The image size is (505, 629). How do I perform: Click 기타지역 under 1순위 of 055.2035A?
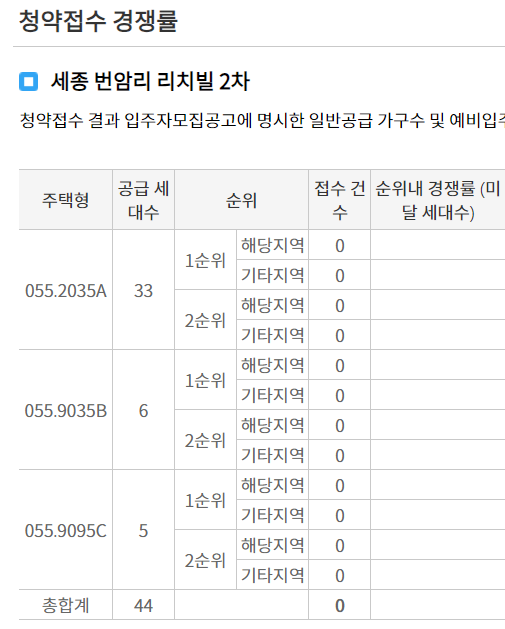(x=272, y=275)
